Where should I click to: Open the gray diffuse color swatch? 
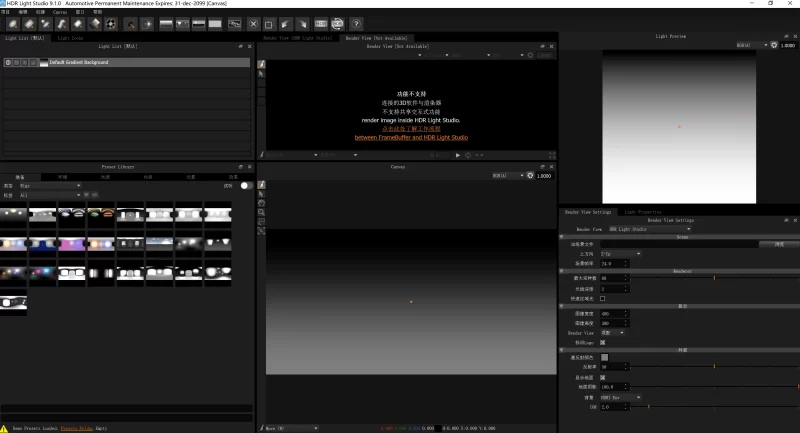pos(604,358)
